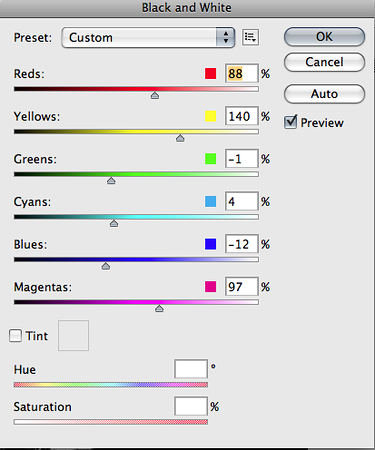Viewport: 375px width, 450px height.
Task: Apply the Auto adjustment button
Action: pos(324,94)
